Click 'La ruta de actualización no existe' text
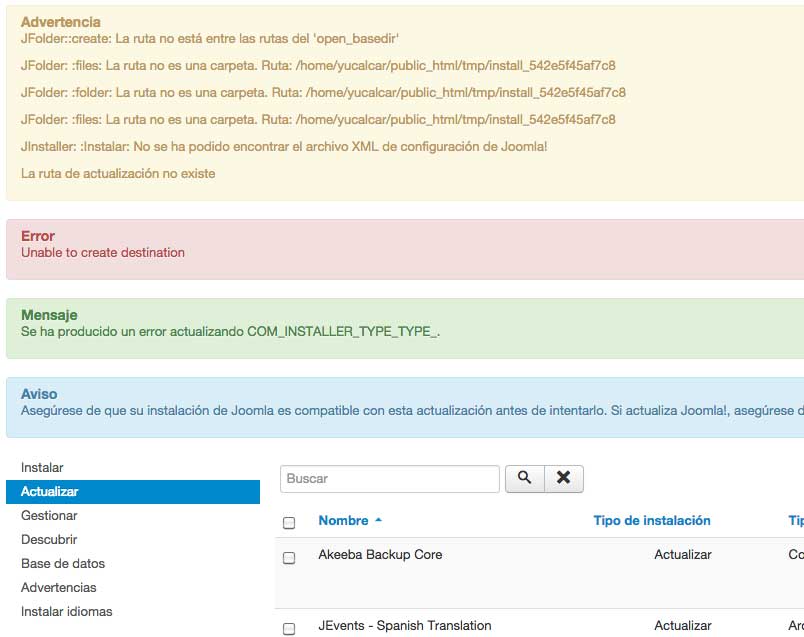 click(x=118, y=173)
